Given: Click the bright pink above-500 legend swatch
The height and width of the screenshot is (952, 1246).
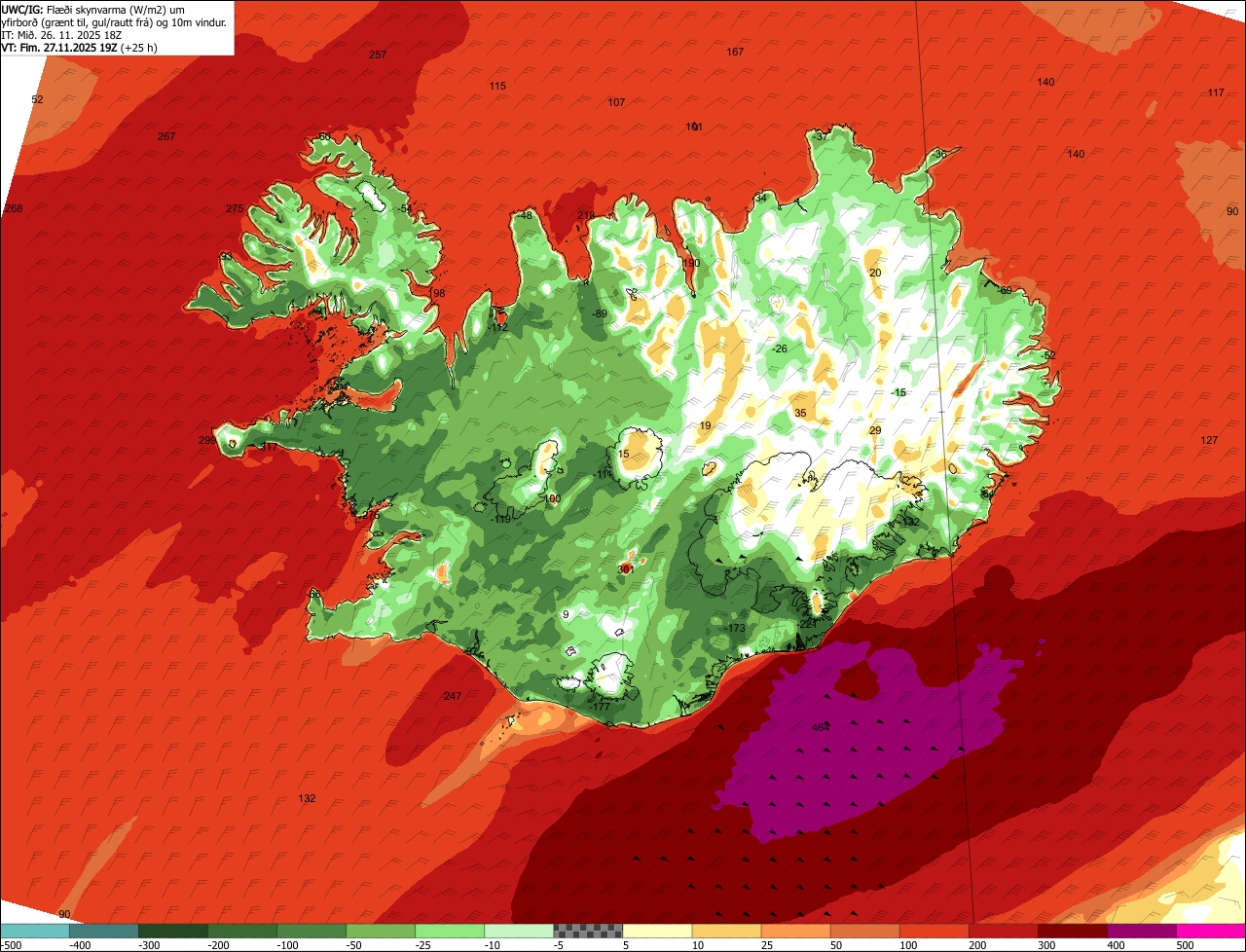Looking at the screenshot, I should [x=1211, y=931].
